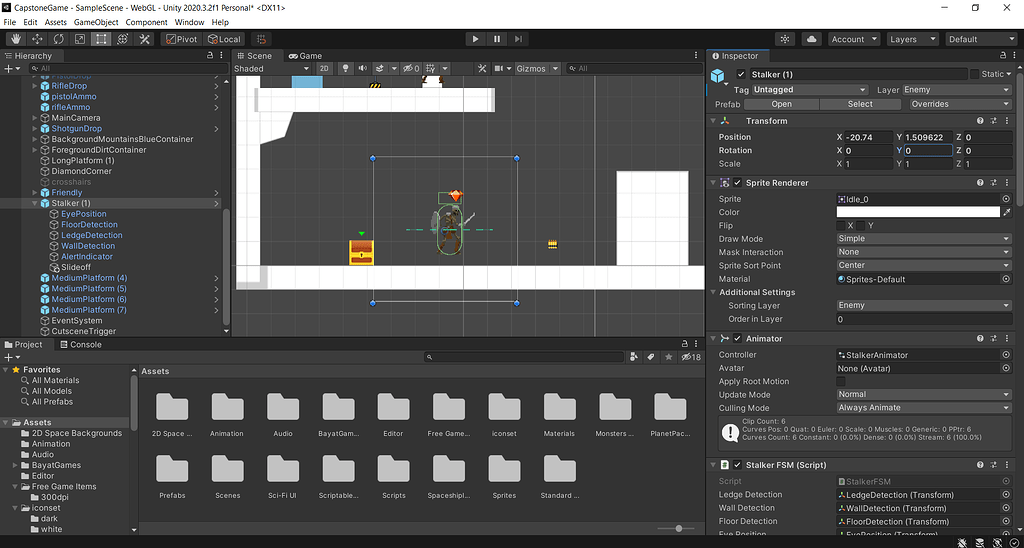
Task: Click the Pause button
Action: click(x=497, y=39)
